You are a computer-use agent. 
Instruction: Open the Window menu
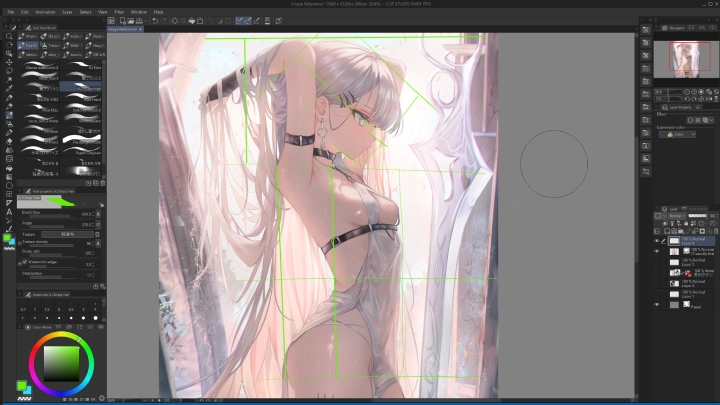coord(139,12)
